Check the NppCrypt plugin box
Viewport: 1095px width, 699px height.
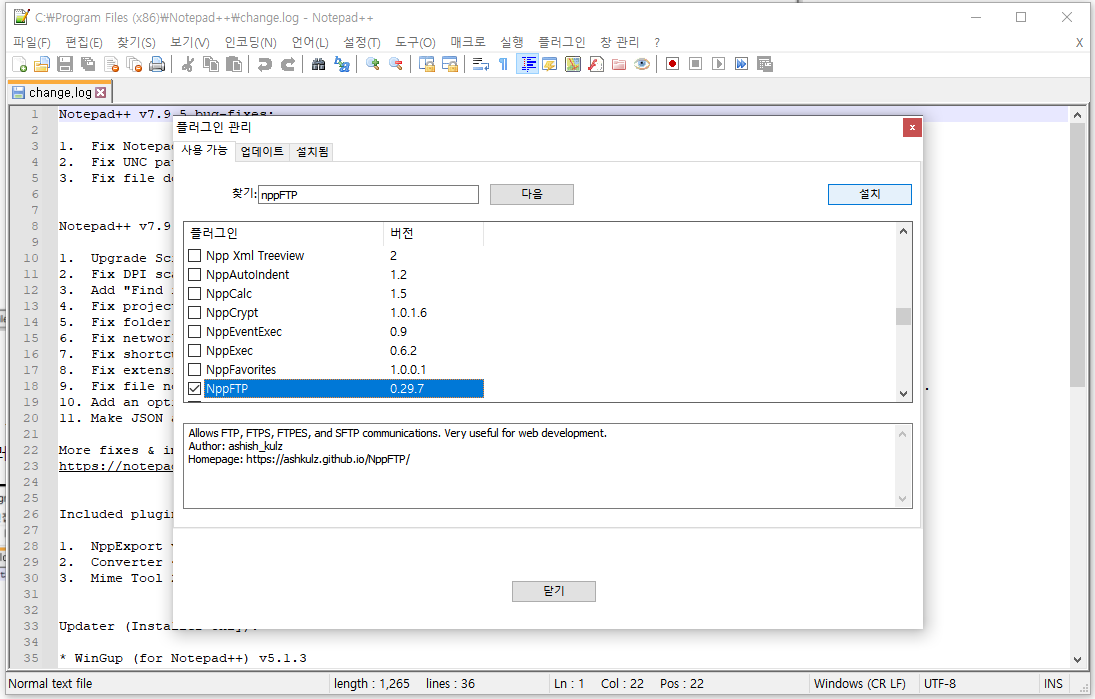click(195, 312)
